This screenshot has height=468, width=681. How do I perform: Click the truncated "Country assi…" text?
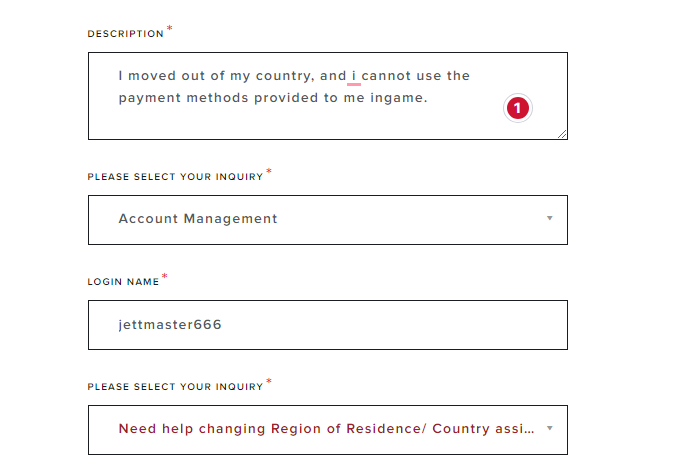coord(483,428)
